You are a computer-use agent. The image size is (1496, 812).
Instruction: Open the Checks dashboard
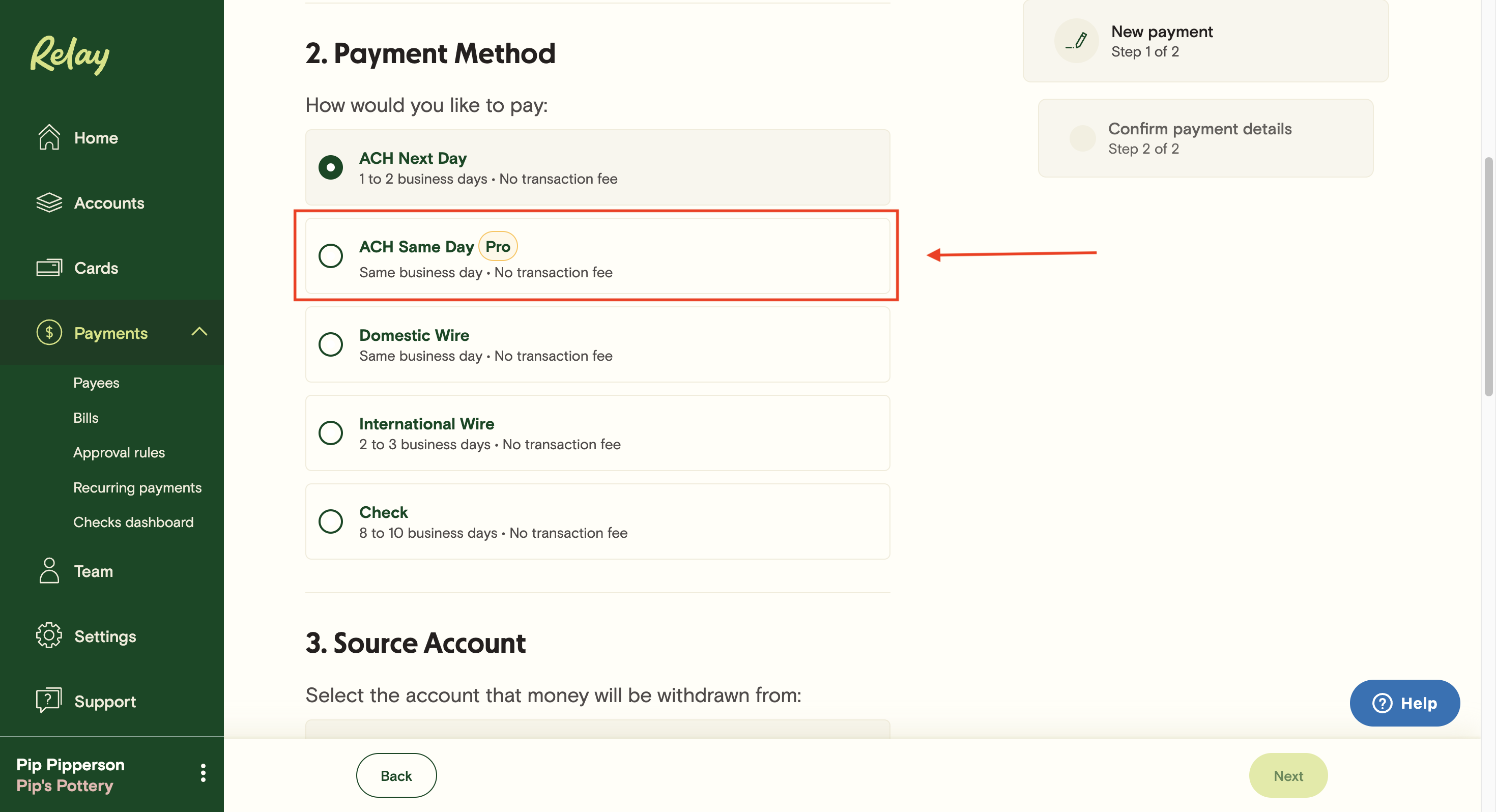133,521
